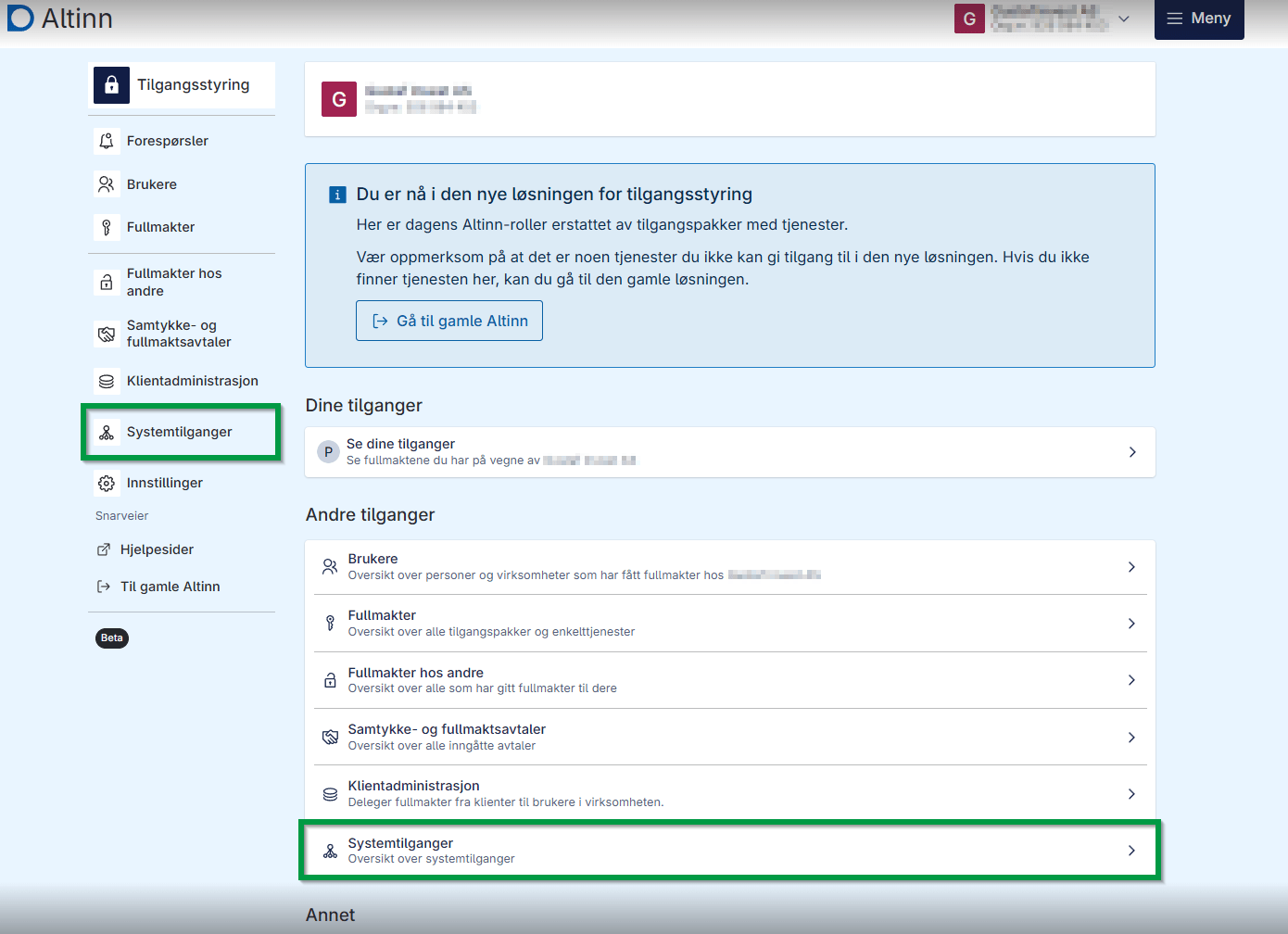Viewport: 1288px width, 934px height.
Task: Open Klientadministrasjon row chevron
Action: click(x=1131, y=794)
